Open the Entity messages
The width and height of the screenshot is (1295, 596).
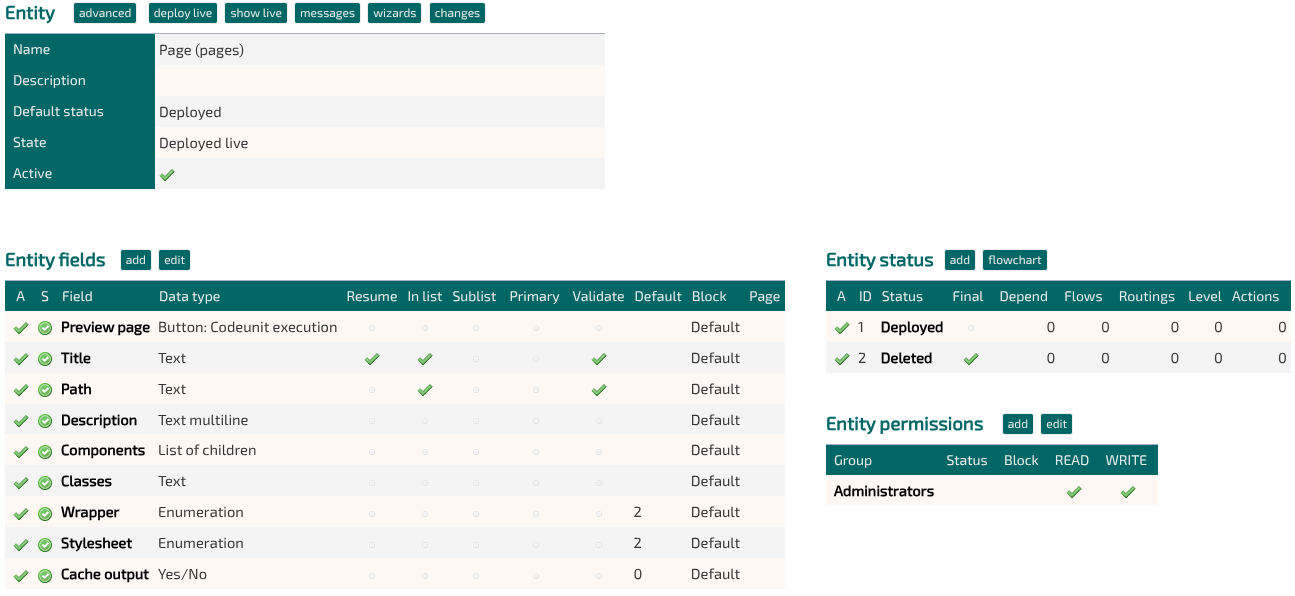(x=327, y=13)
